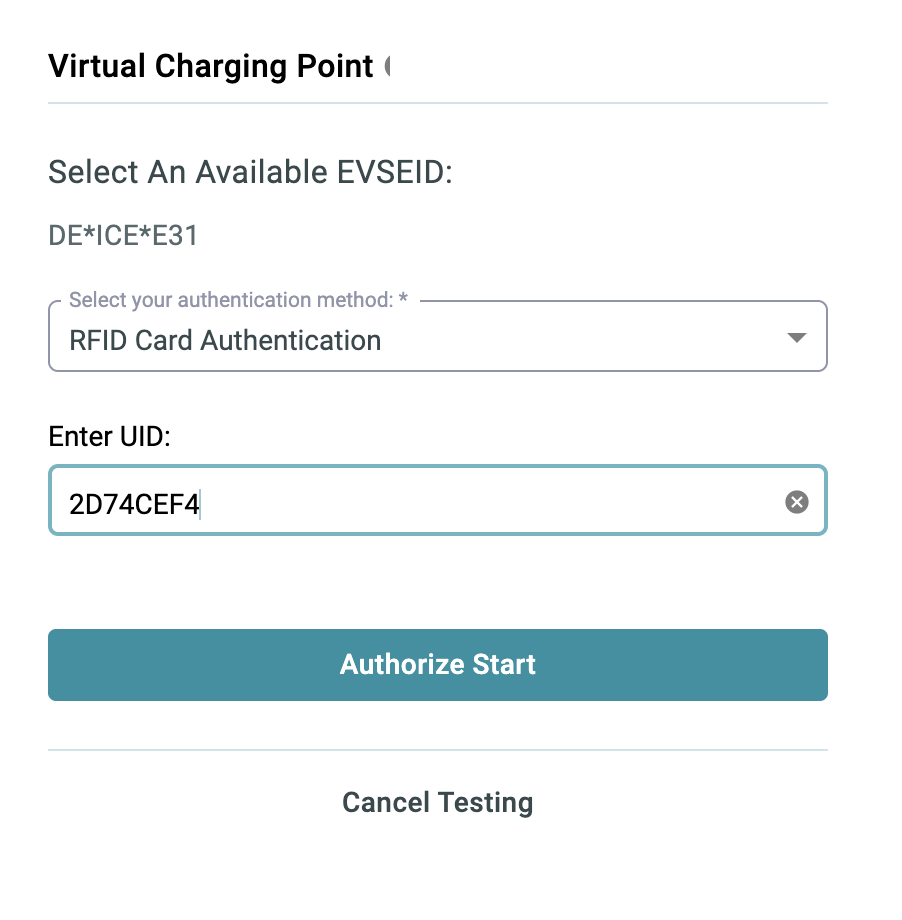Click the Virtual Charging Point heading

211,66
